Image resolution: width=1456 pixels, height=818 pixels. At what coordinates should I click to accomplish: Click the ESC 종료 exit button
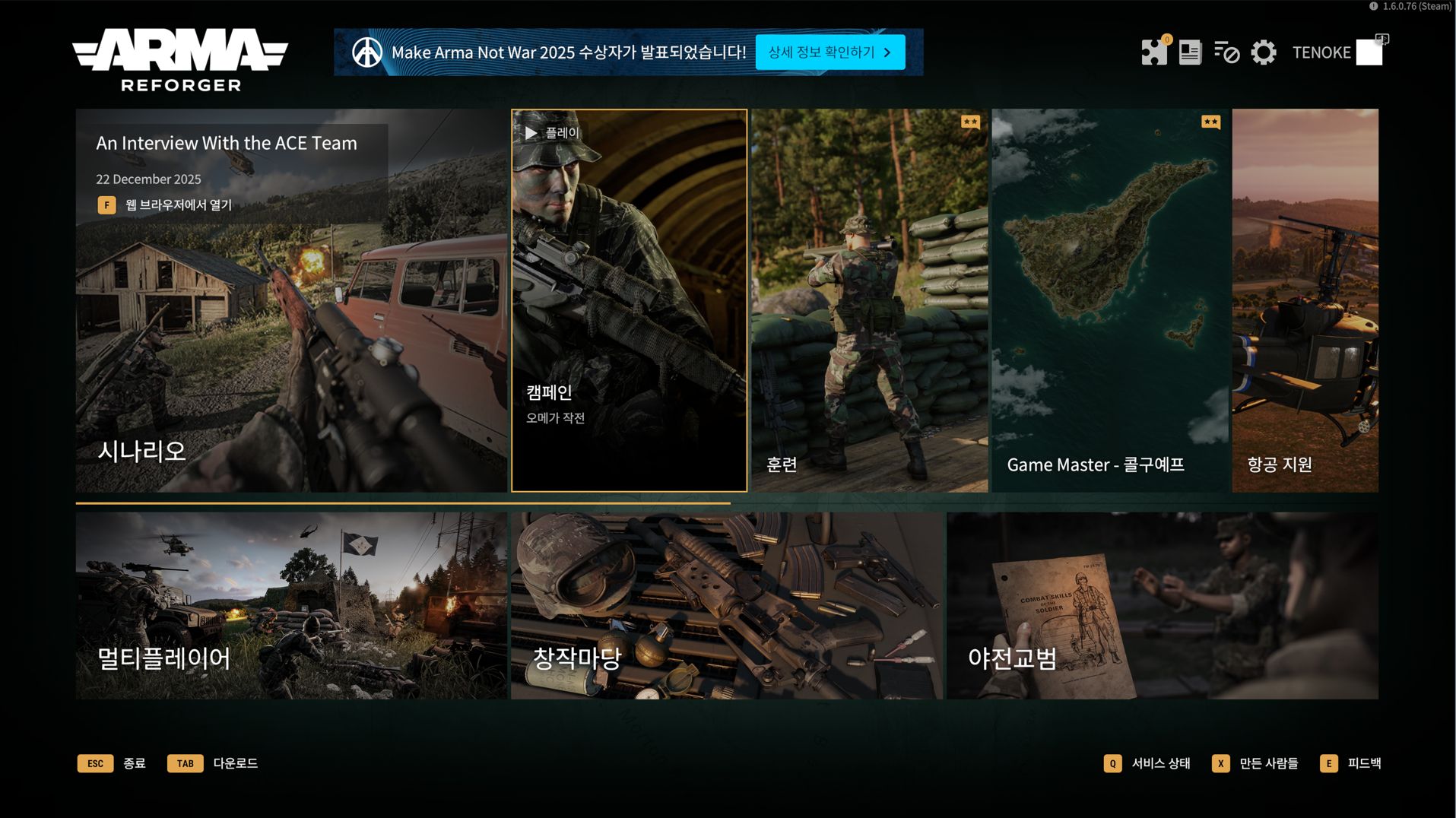[x=112, y=763]
